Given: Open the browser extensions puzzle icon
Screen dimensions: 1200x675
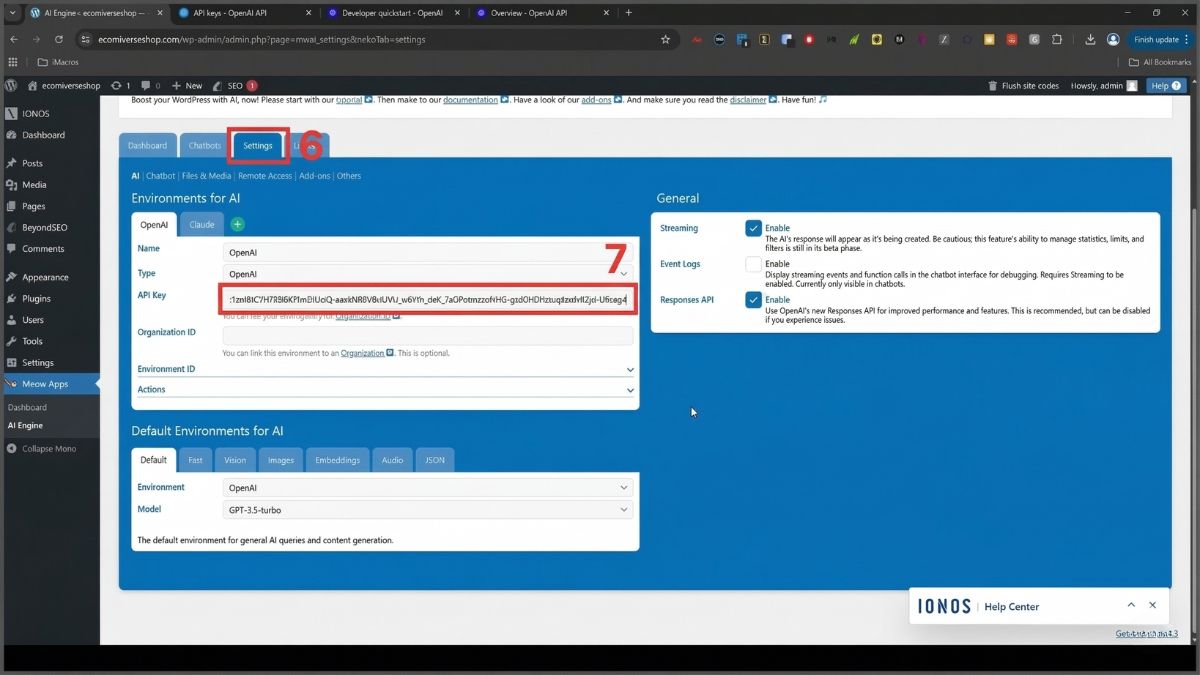Looking at the screenshot, I should tap(1057, 39).
